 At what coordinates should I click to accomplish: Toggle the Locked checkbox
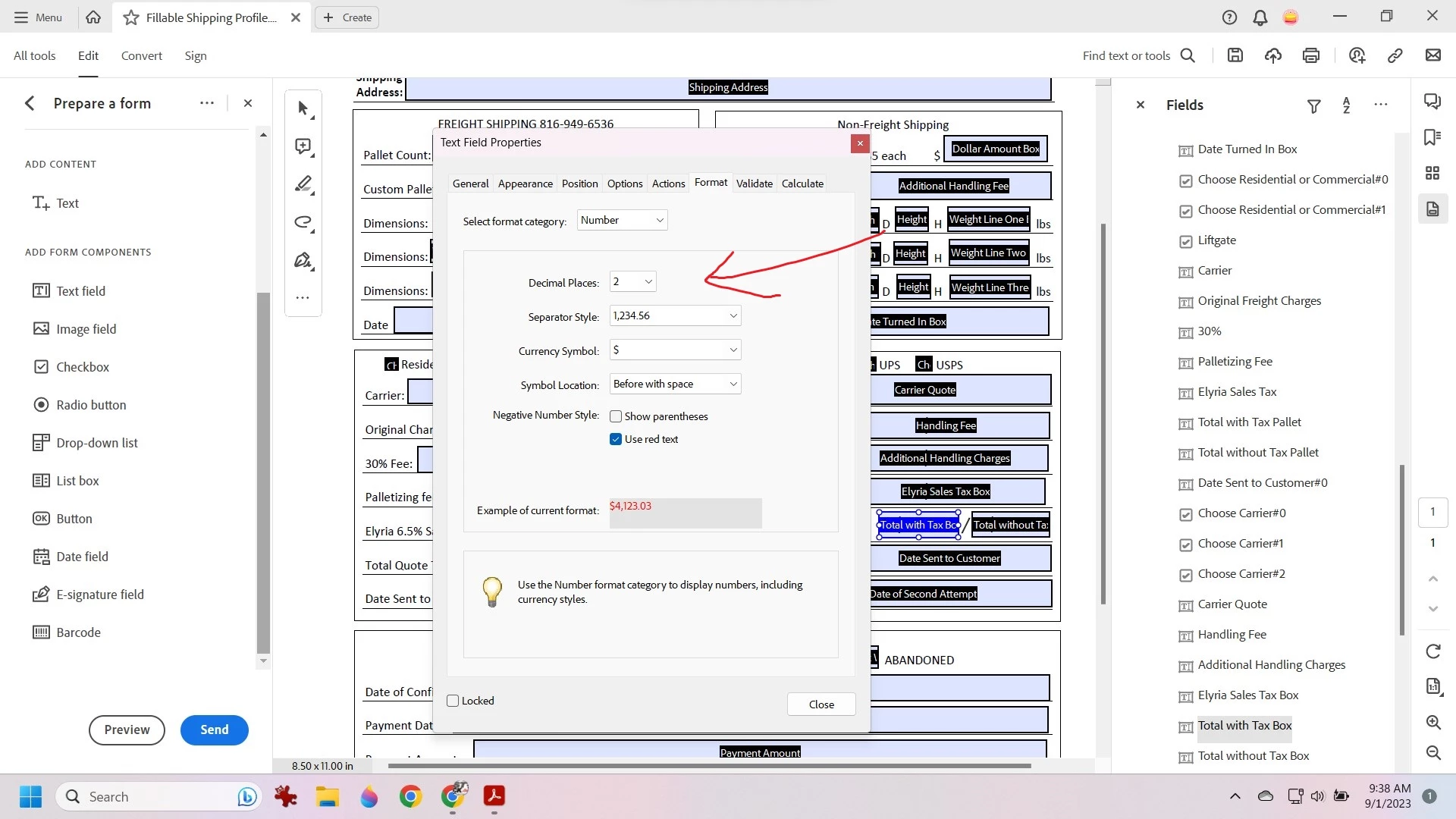coord(453,701)
